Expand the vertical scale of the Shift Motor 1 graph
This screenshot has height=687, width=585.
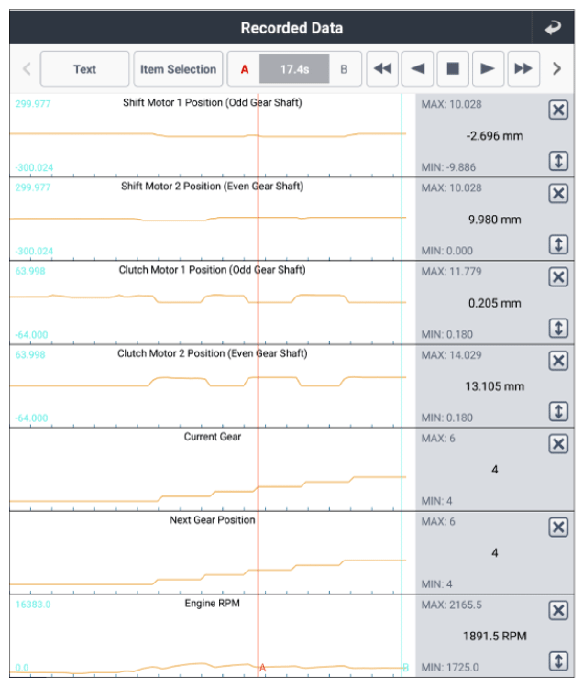point(558,161)
